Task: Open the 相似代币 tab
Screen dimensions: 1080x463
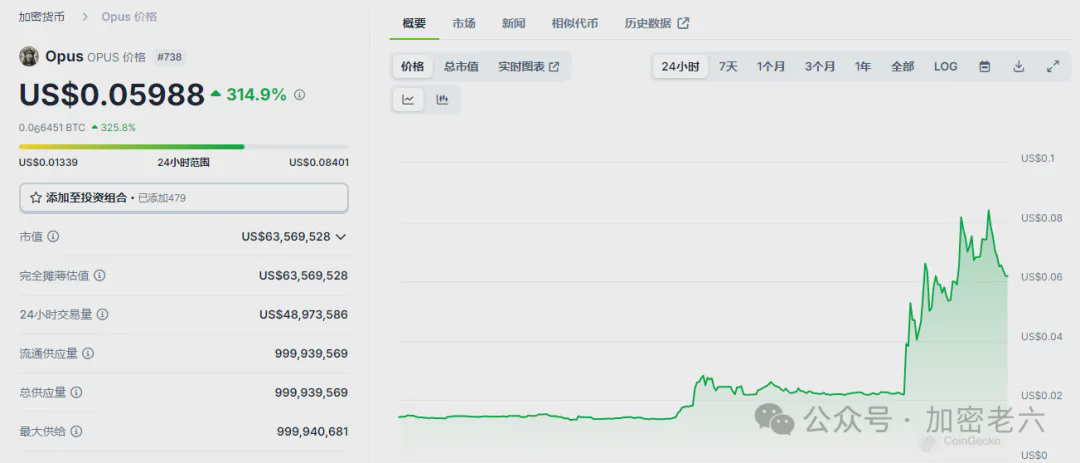Action: (x=574, y=23)
